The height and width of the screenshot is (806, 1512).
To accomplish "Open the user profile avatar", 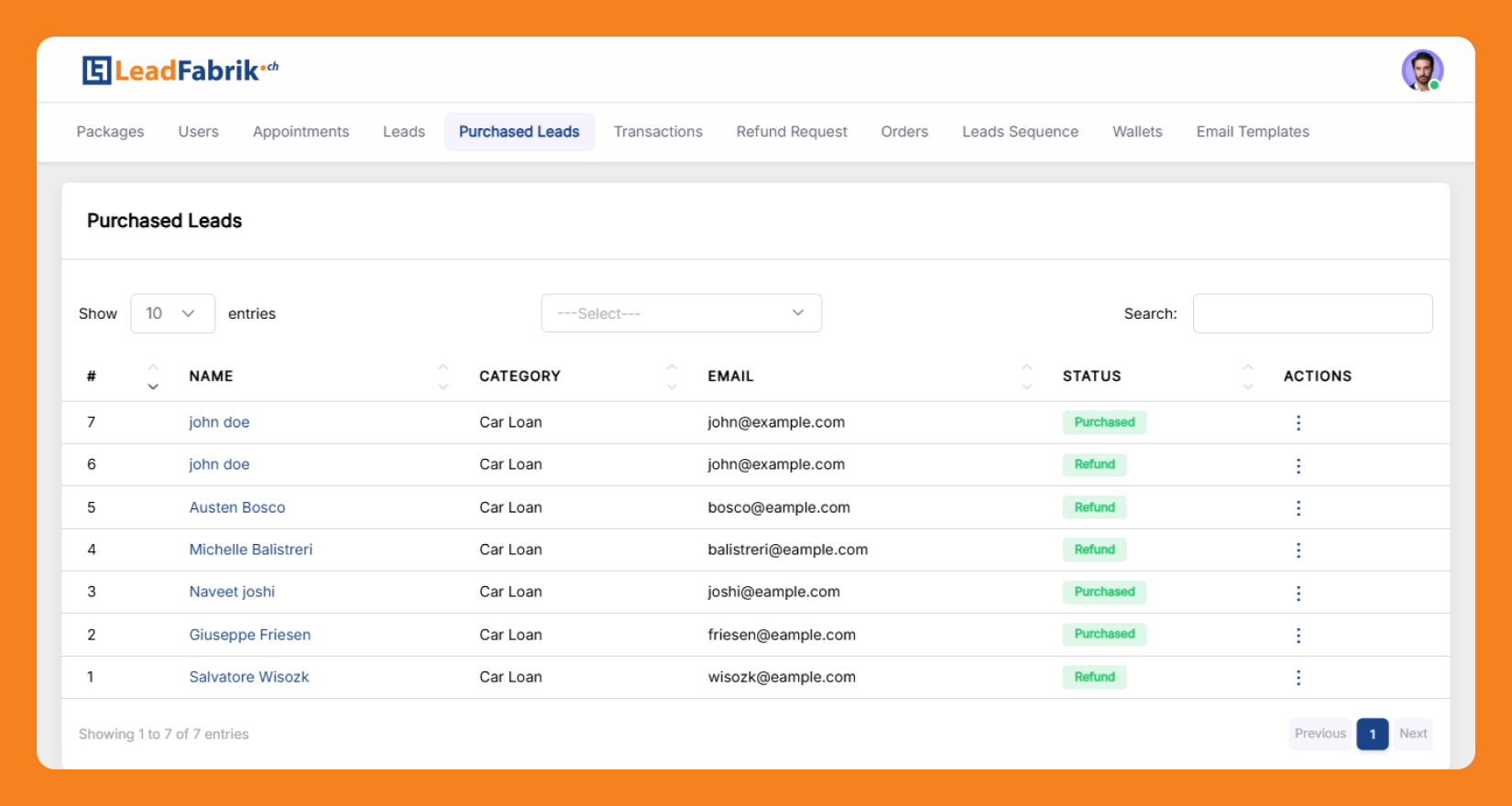I will (x=1421, y=71).
